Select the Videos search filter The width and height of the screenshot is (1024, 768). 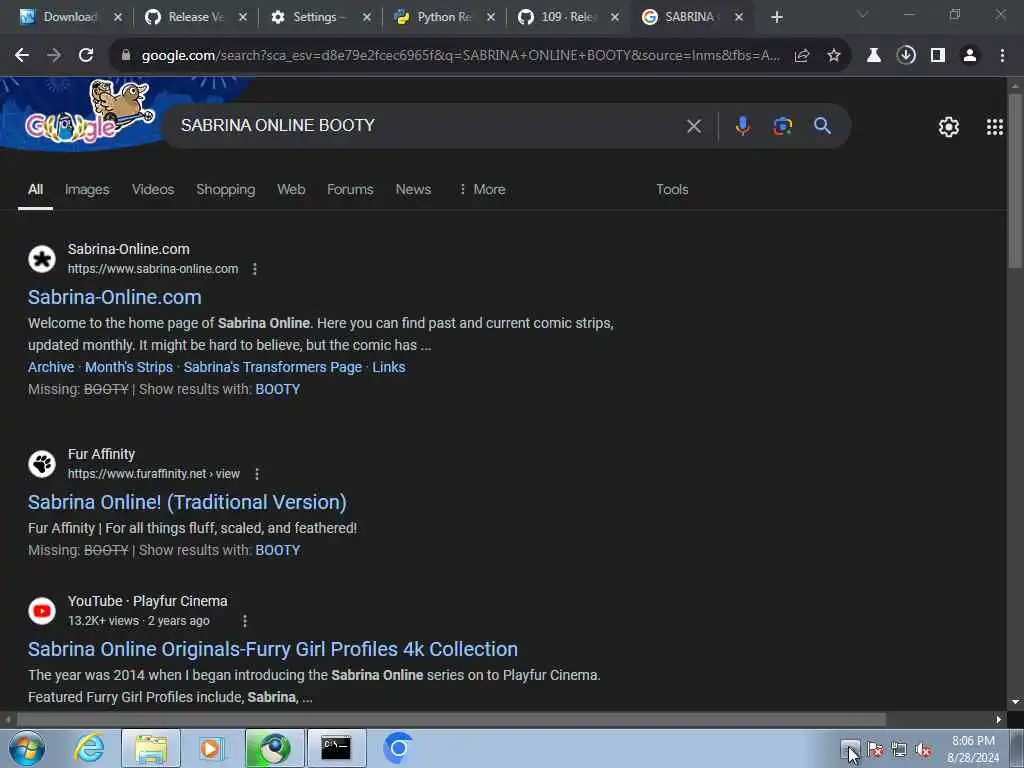153,189
